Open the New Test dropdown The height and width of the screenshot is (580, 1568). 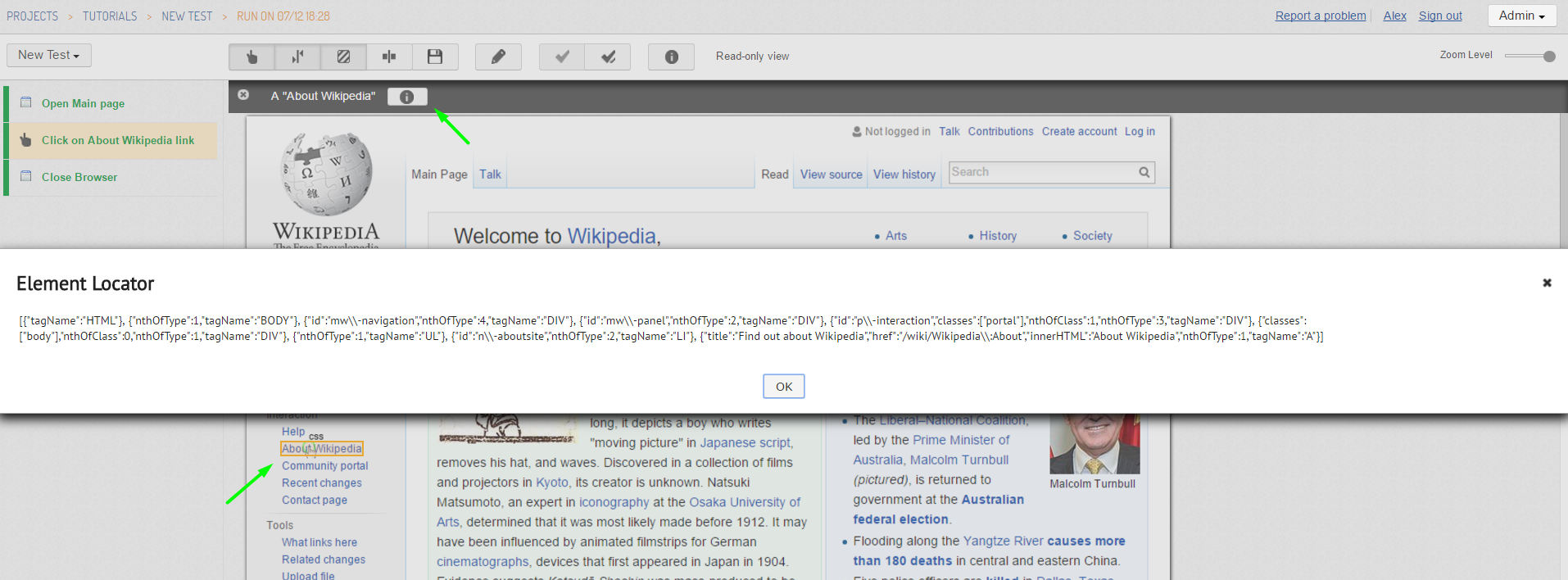[49, 55]
